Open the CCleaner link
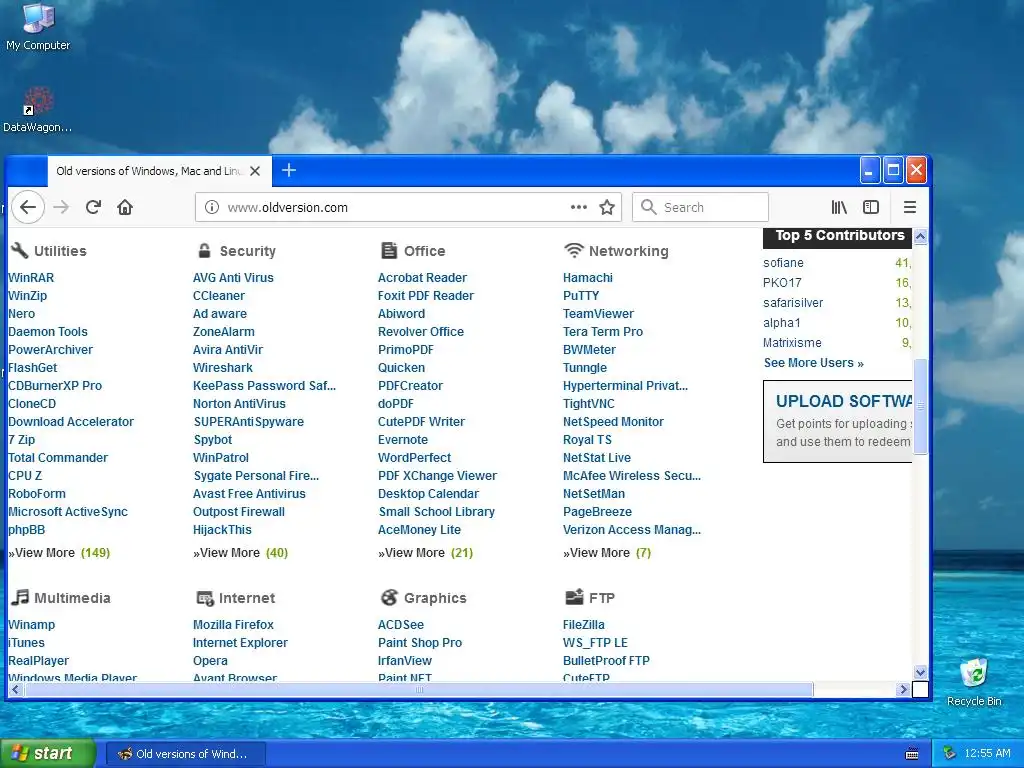The image size is (1024, 768). tap(219, 296)
